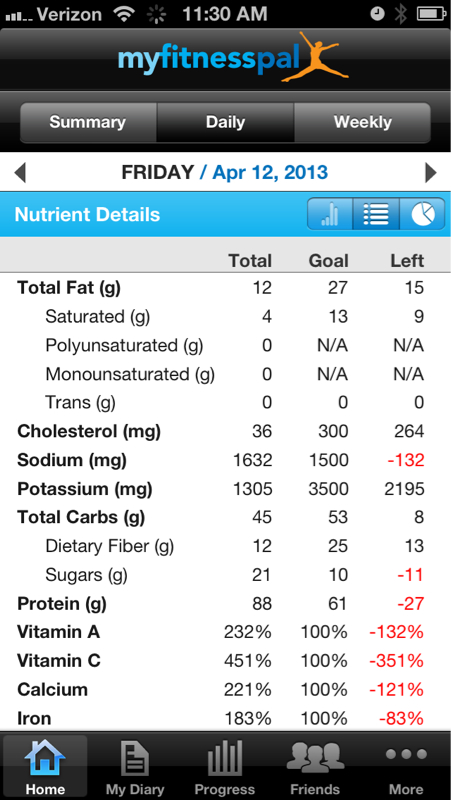Tap the More three-dots icon
The width and height of the screenshot is (451, 800).
pos(406,754)
